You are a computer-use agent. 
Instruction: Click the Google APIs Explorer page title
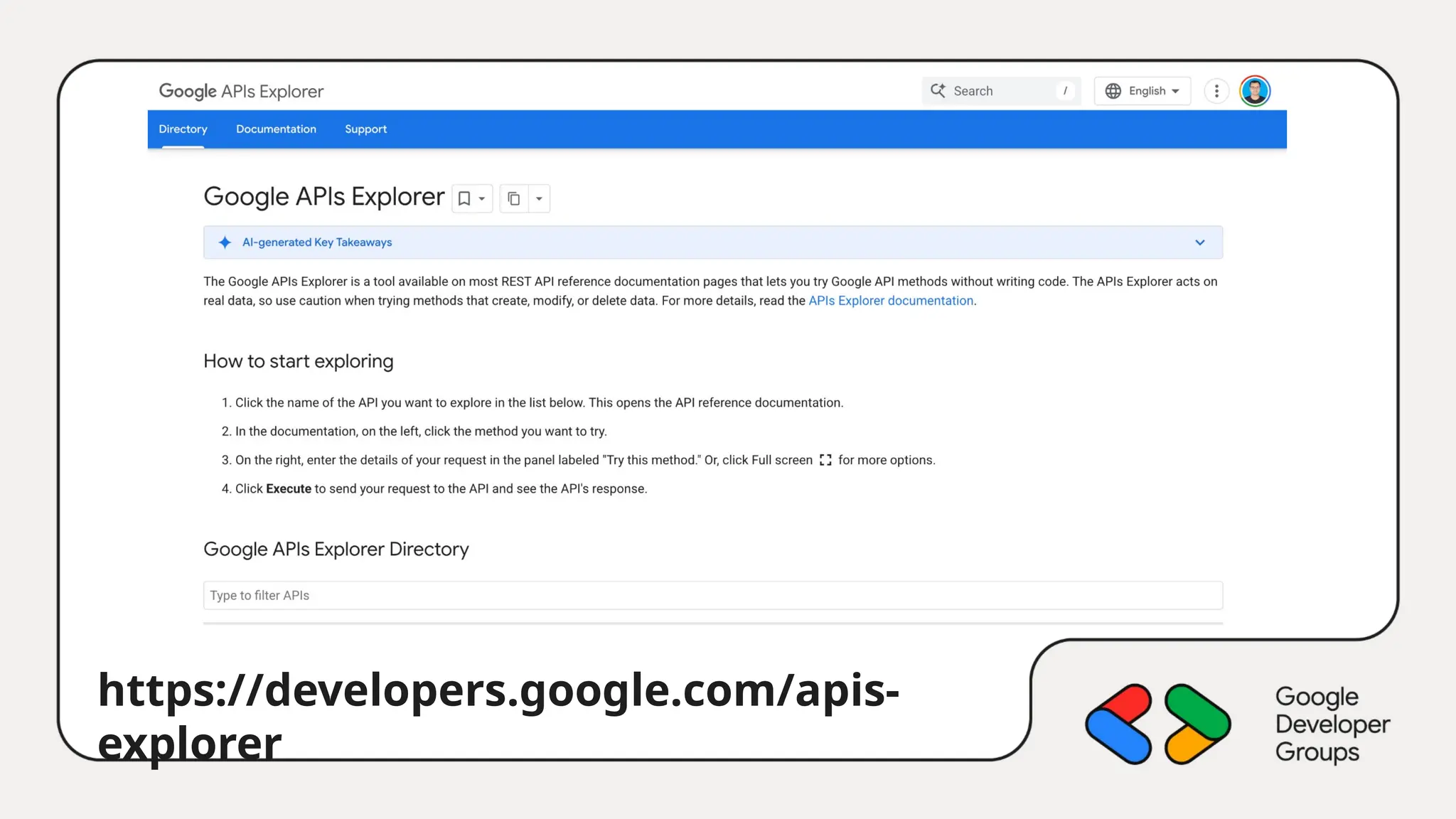click(324, 196)
